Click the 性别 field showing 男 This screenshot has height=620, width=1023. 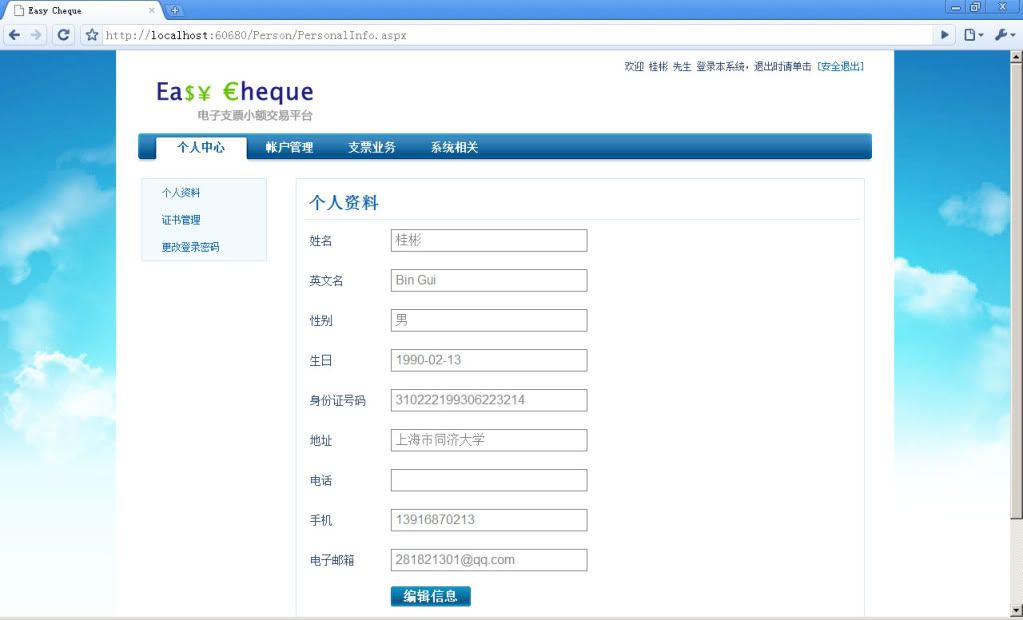pos(489,320)
